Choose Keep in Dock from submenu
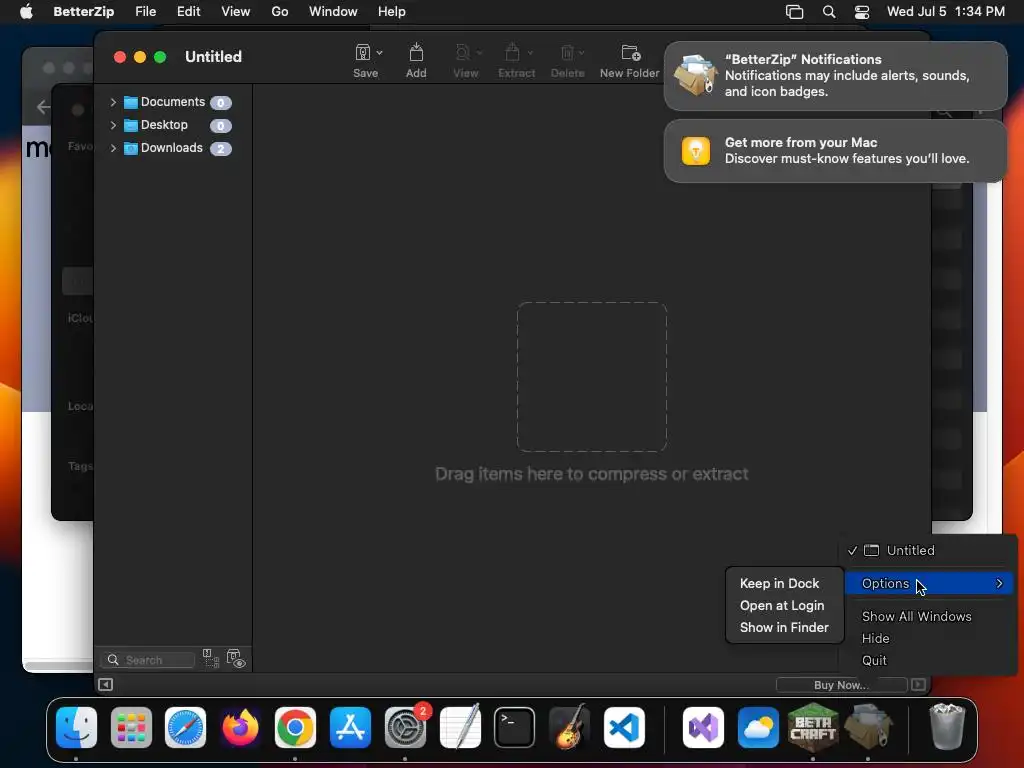Image resolution: width=1024 pixels, height=768 pixels. [x=779, y=583]
